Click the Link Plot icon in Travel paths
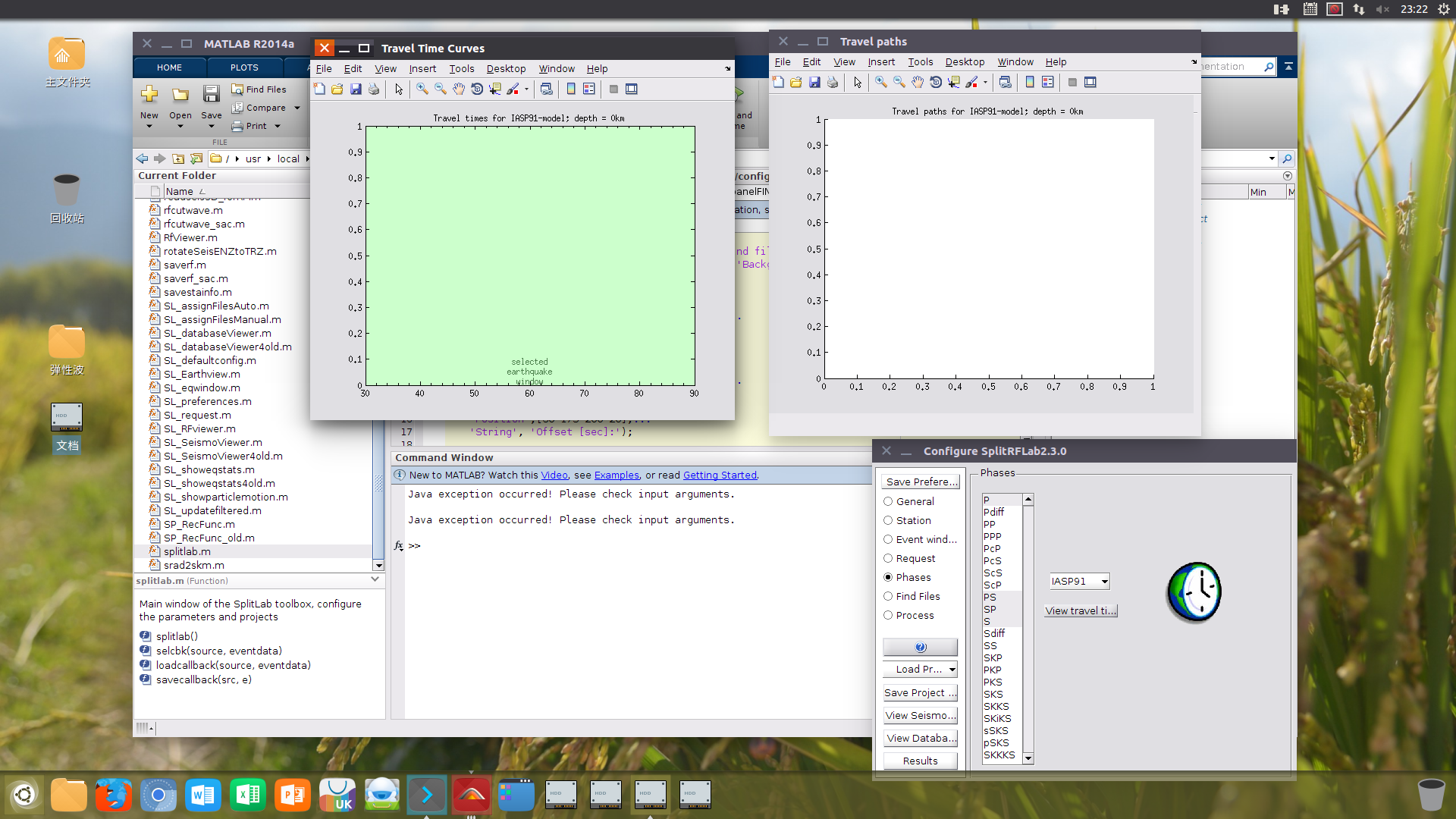 (1006, 83)
